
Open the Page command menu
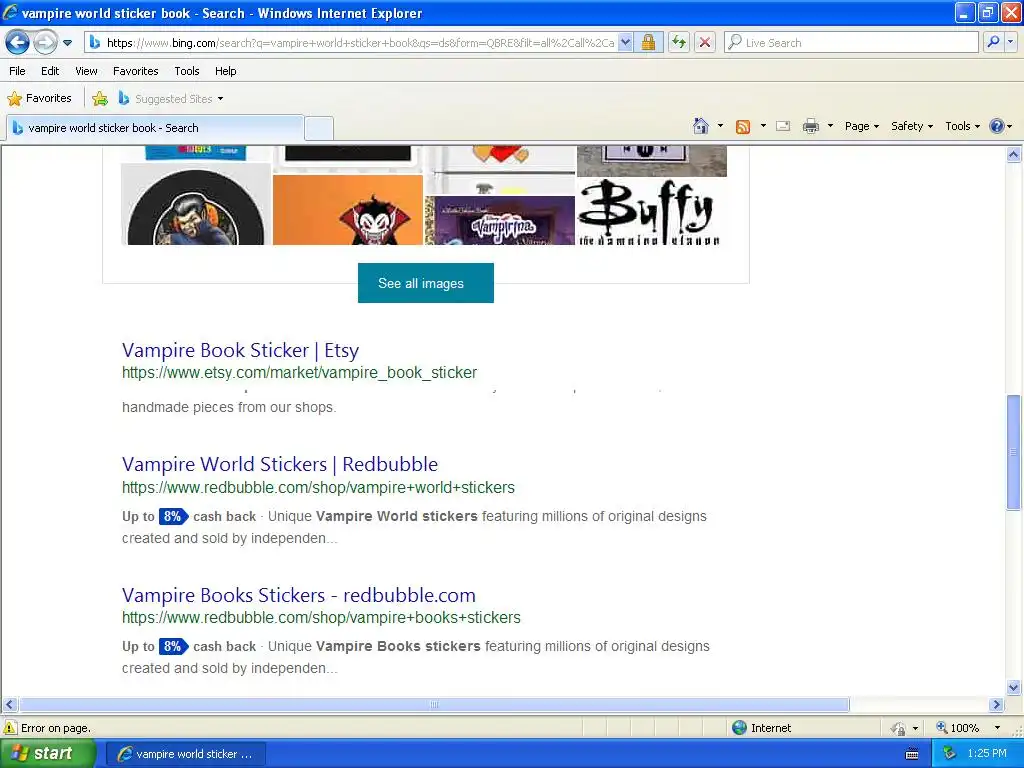[862, 126]
